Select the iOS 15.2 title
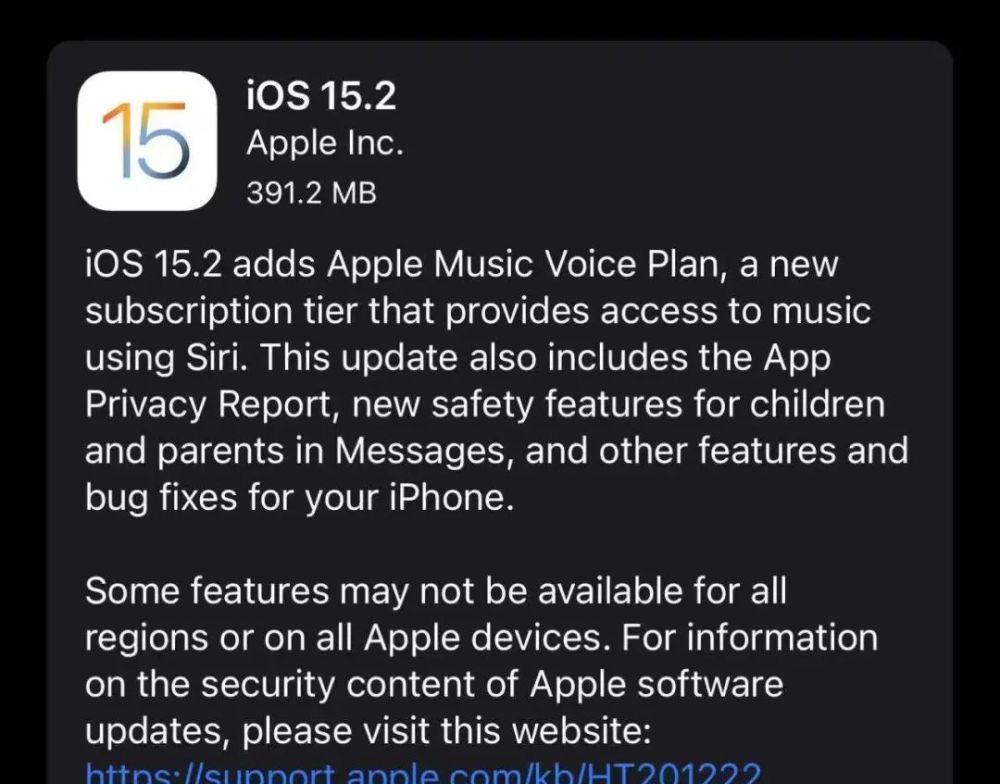1000x784 pixels. pyautogui.click(x=321, y=96)
